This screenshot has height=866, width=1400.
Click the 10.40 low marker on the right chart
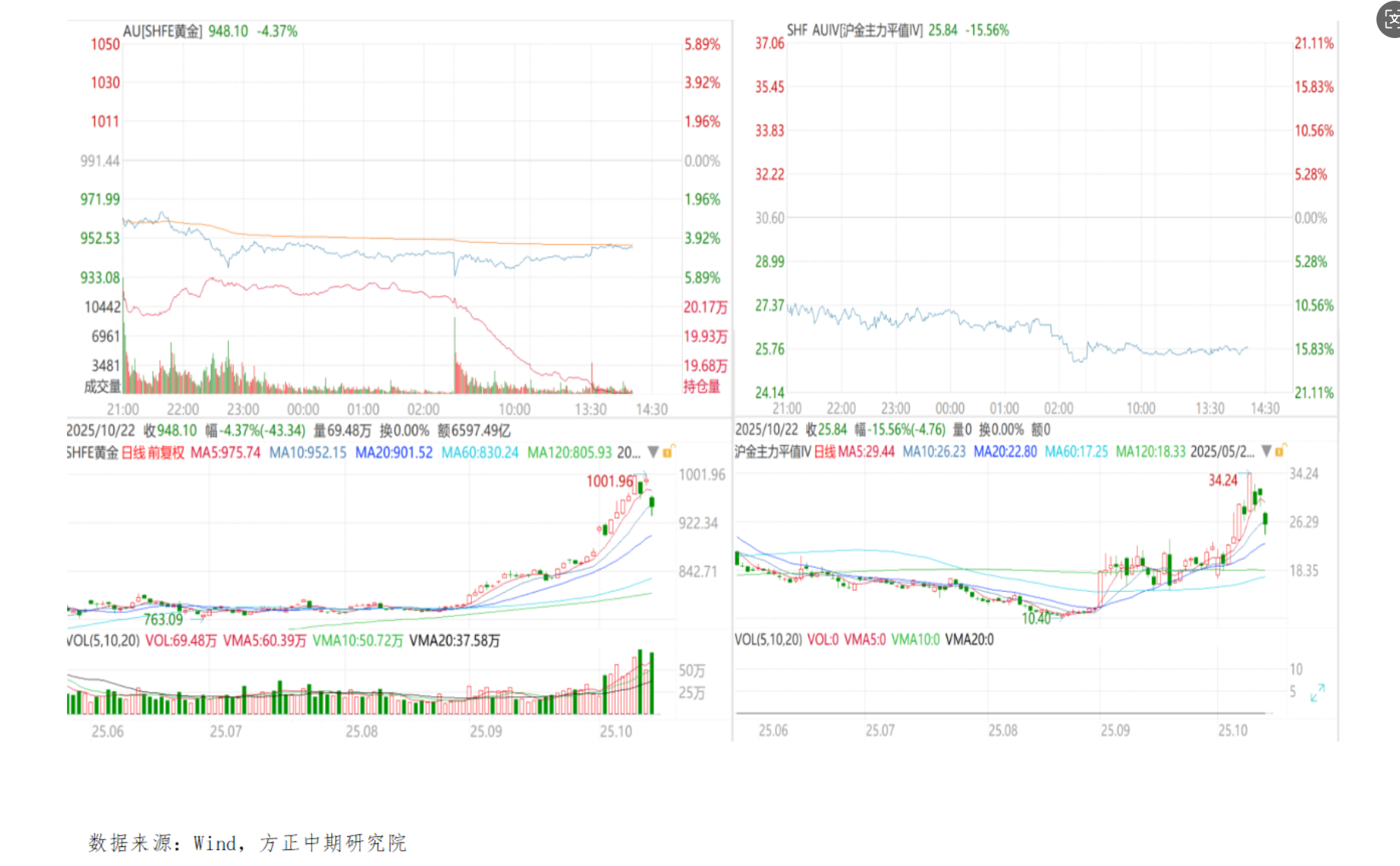(1036, 618)
